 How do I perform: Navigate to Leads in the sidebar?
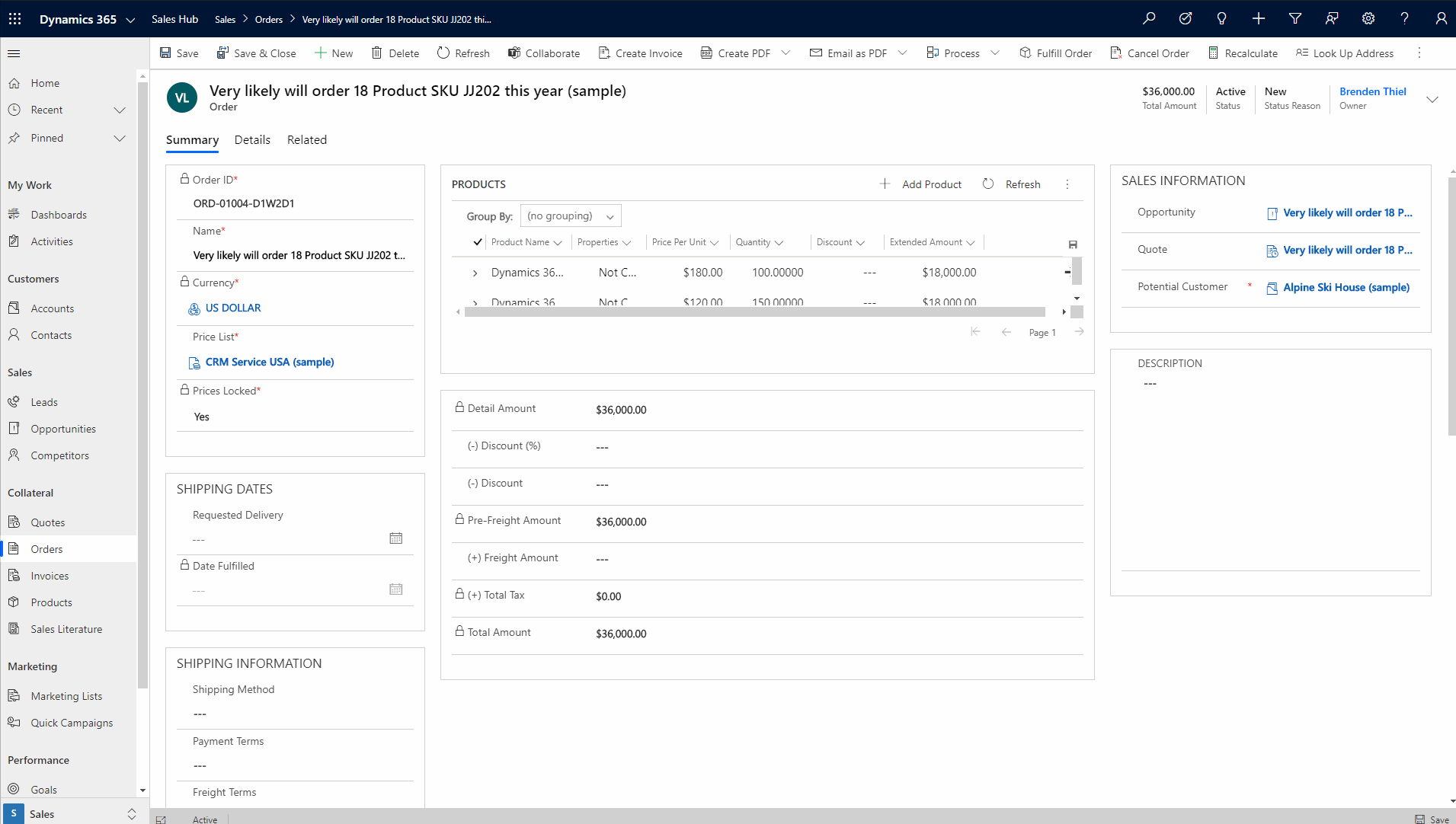43,401
